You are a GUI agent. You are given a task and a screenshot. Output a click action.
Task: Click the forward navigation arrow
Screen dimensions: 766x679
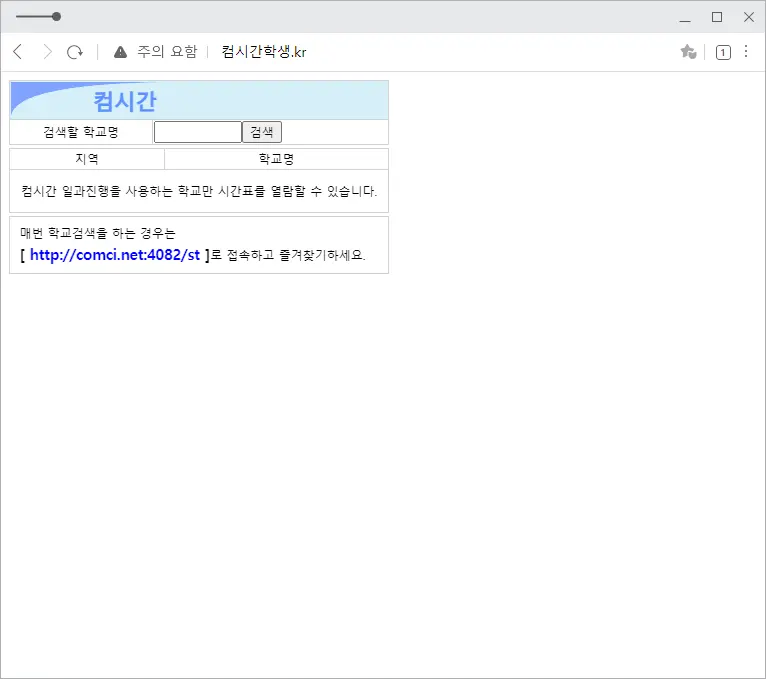46,52
